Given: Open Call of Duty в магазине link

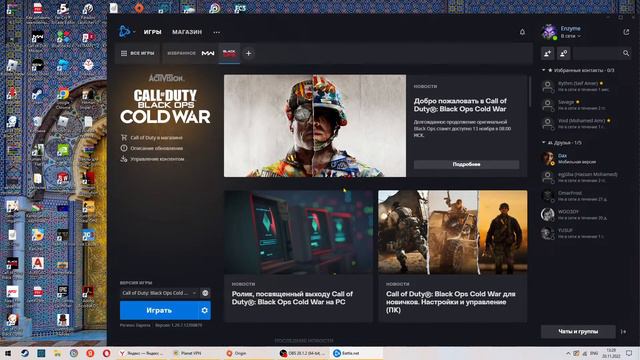Looking at the screenshot, I should pos(156,138).
